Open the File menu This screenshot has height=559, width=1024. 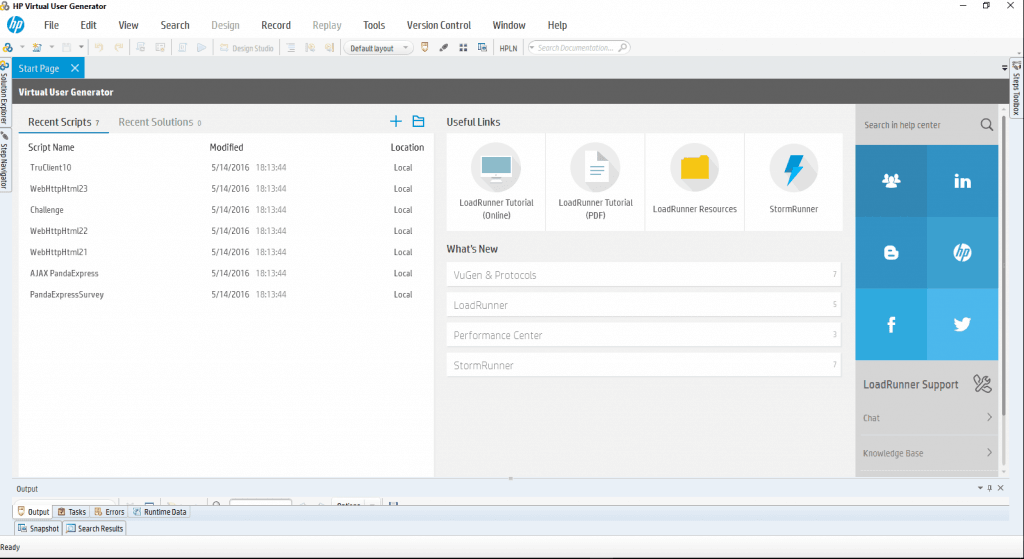coord(51,25)
